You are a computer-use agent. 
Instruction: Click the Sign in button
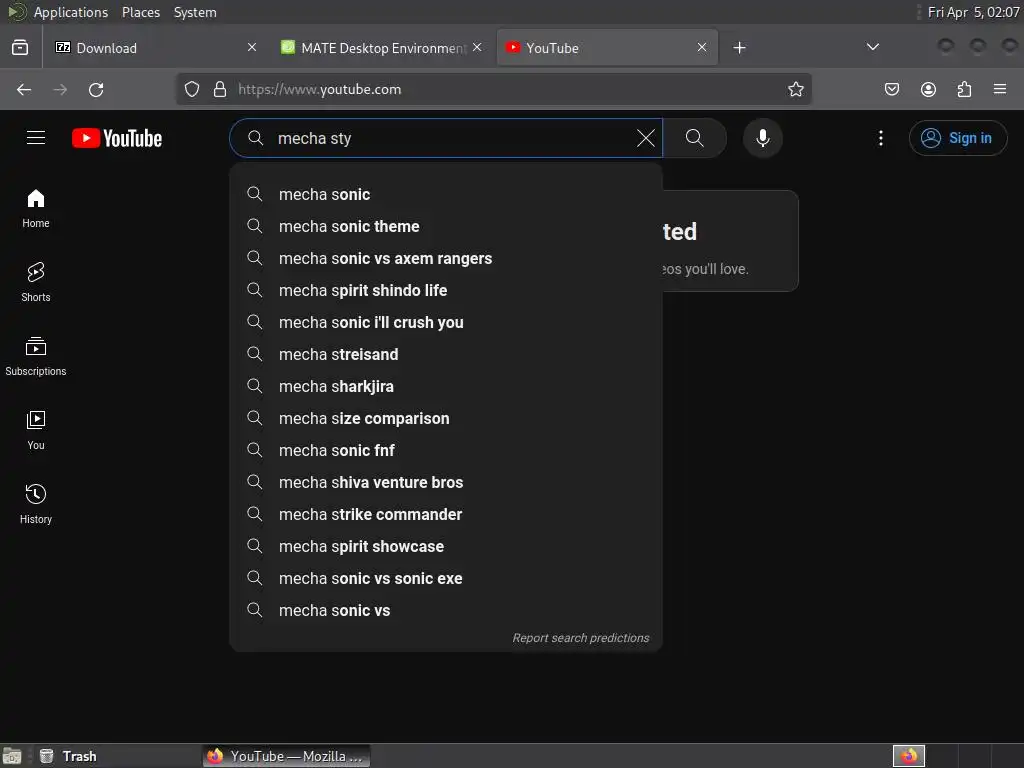click(x=958, y=138)
